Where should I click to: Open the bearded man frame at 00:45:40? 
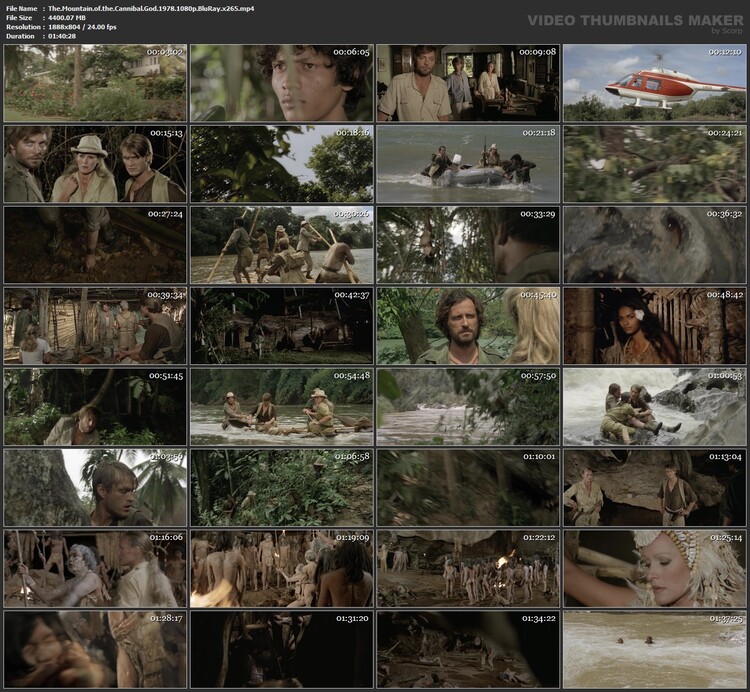click(x=467, y=325)
